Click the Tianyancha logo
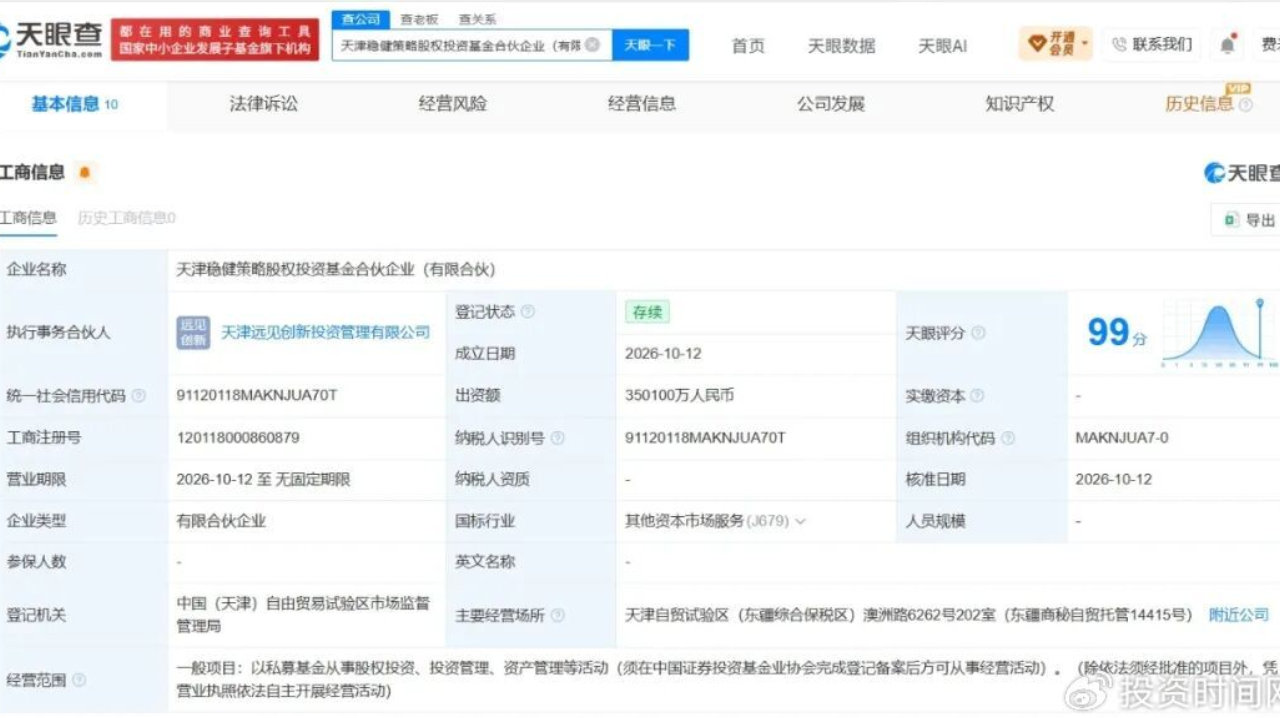Image resolution: width=1280 pixels, height=718 pixels. tap(51, 38)
